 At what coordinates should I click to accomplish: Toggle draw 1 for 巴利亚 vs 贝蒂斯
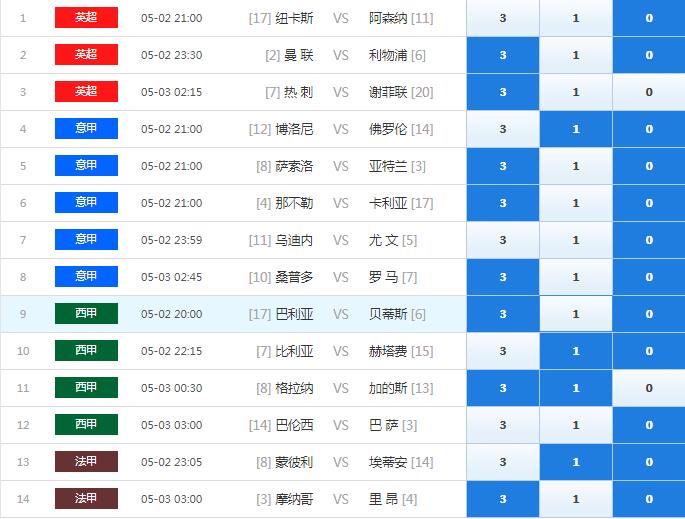[x=576, y=314]
